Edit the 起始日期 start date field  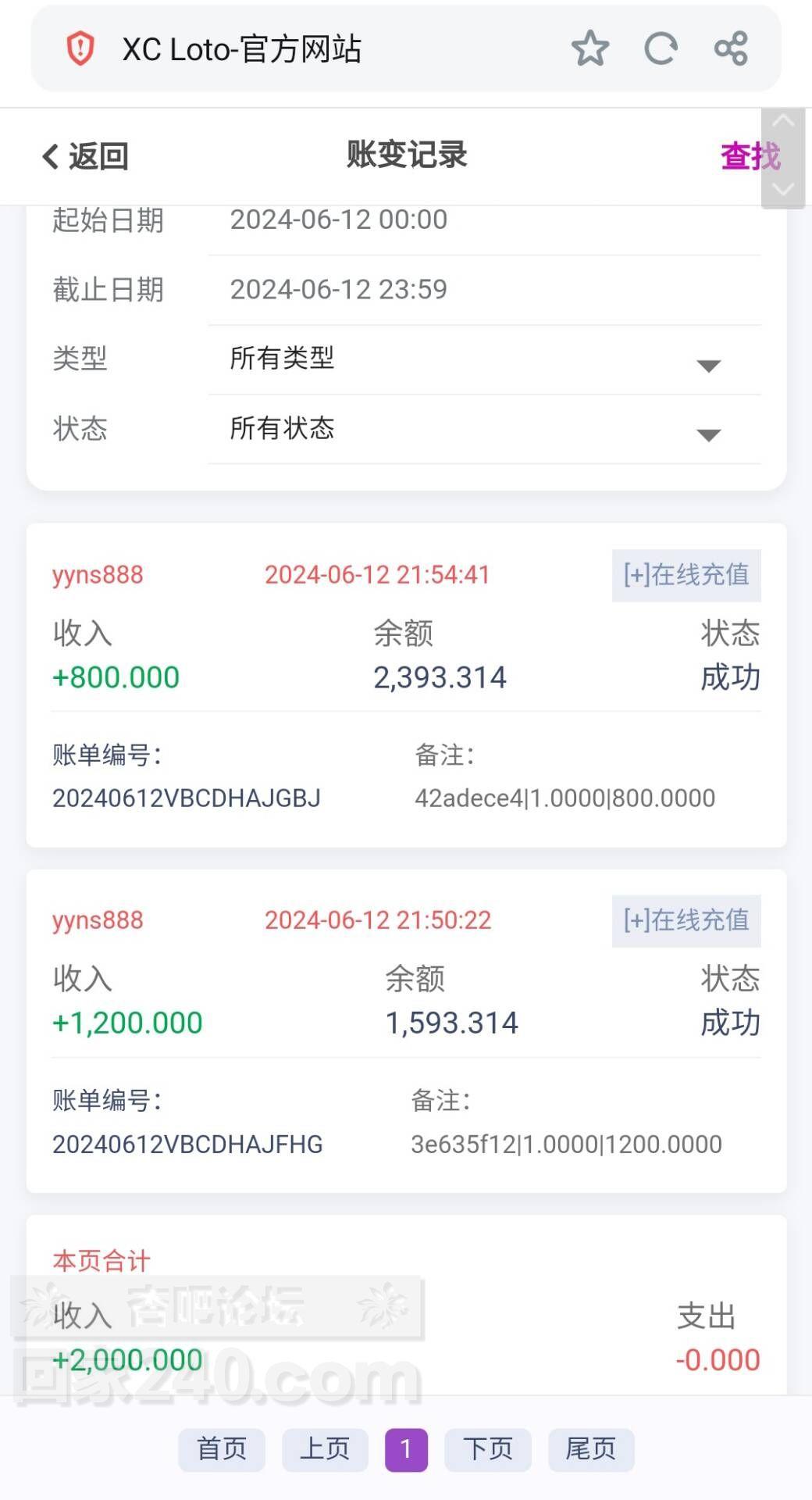click(484, 220)
